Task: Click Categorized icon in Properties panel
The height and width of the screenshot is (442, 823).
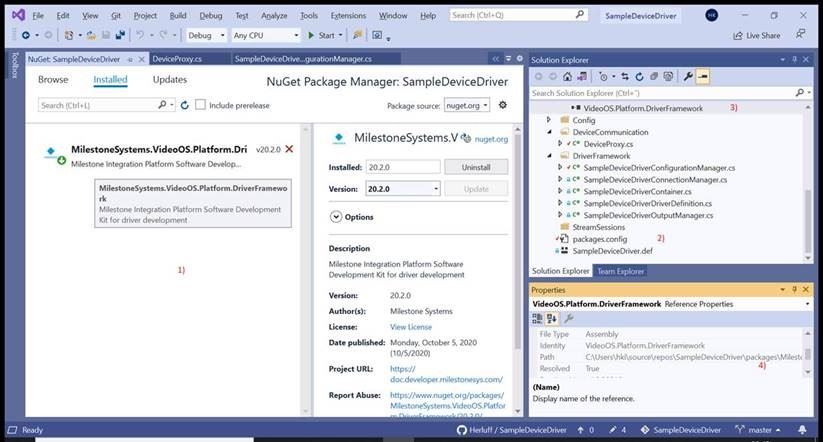Action: point(537,318)
